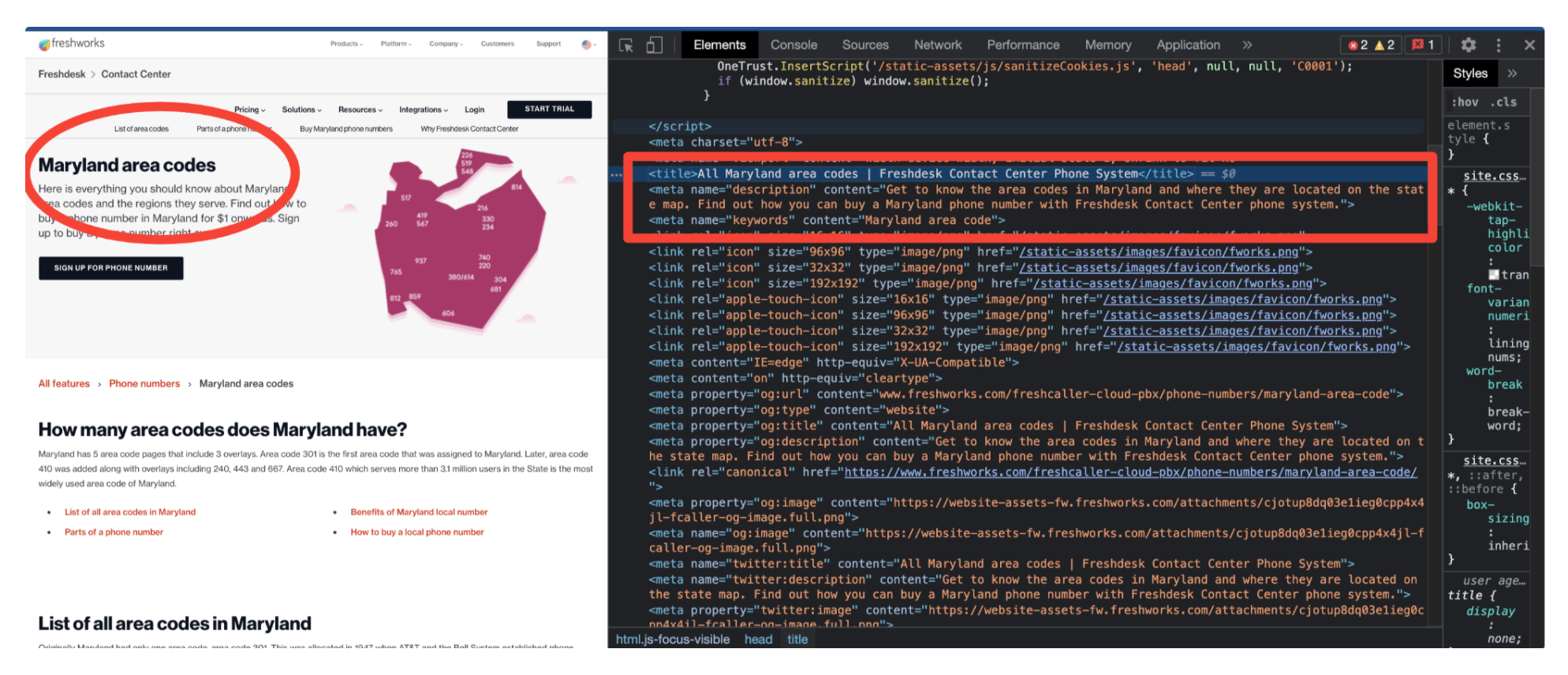The height and width of the screenshot is (675, 1568).
Task: Open the Resources dropdown
Action: [x=360, y=110]
